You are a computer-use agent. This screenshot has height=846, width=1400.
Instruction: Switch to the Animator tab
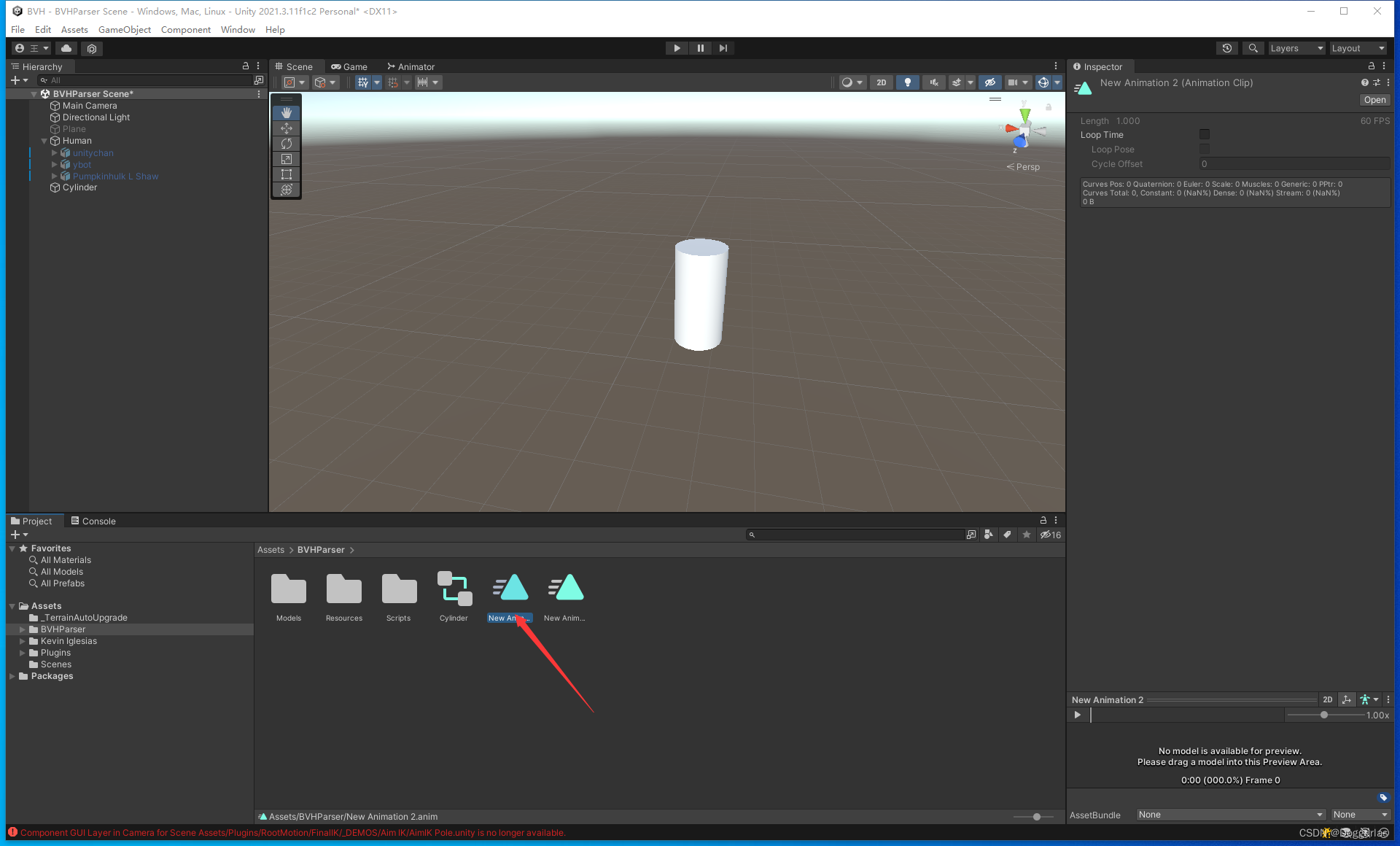click(411, 66)
